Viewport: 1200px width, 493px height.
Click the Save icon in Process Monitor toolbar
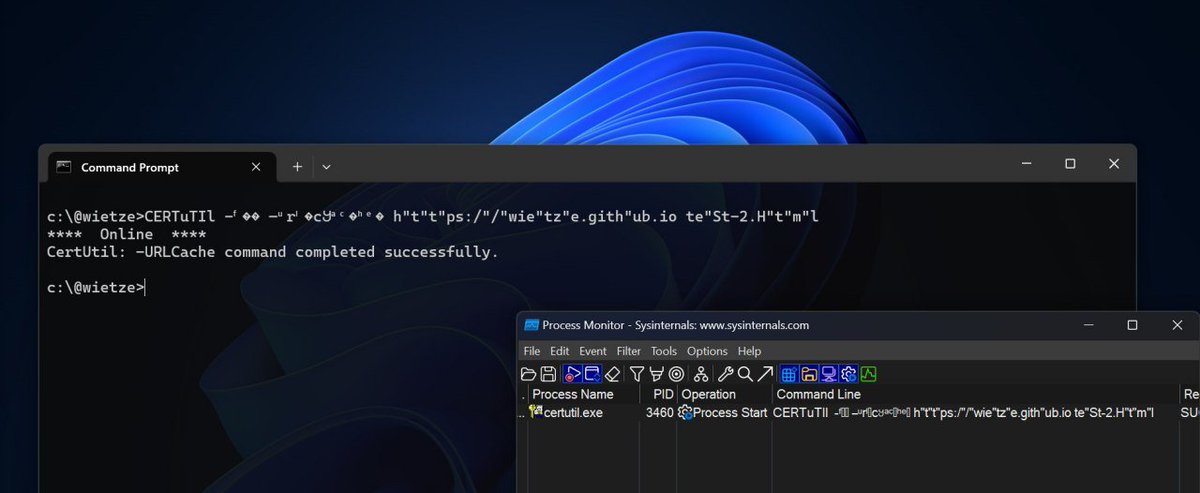[548, 374]
